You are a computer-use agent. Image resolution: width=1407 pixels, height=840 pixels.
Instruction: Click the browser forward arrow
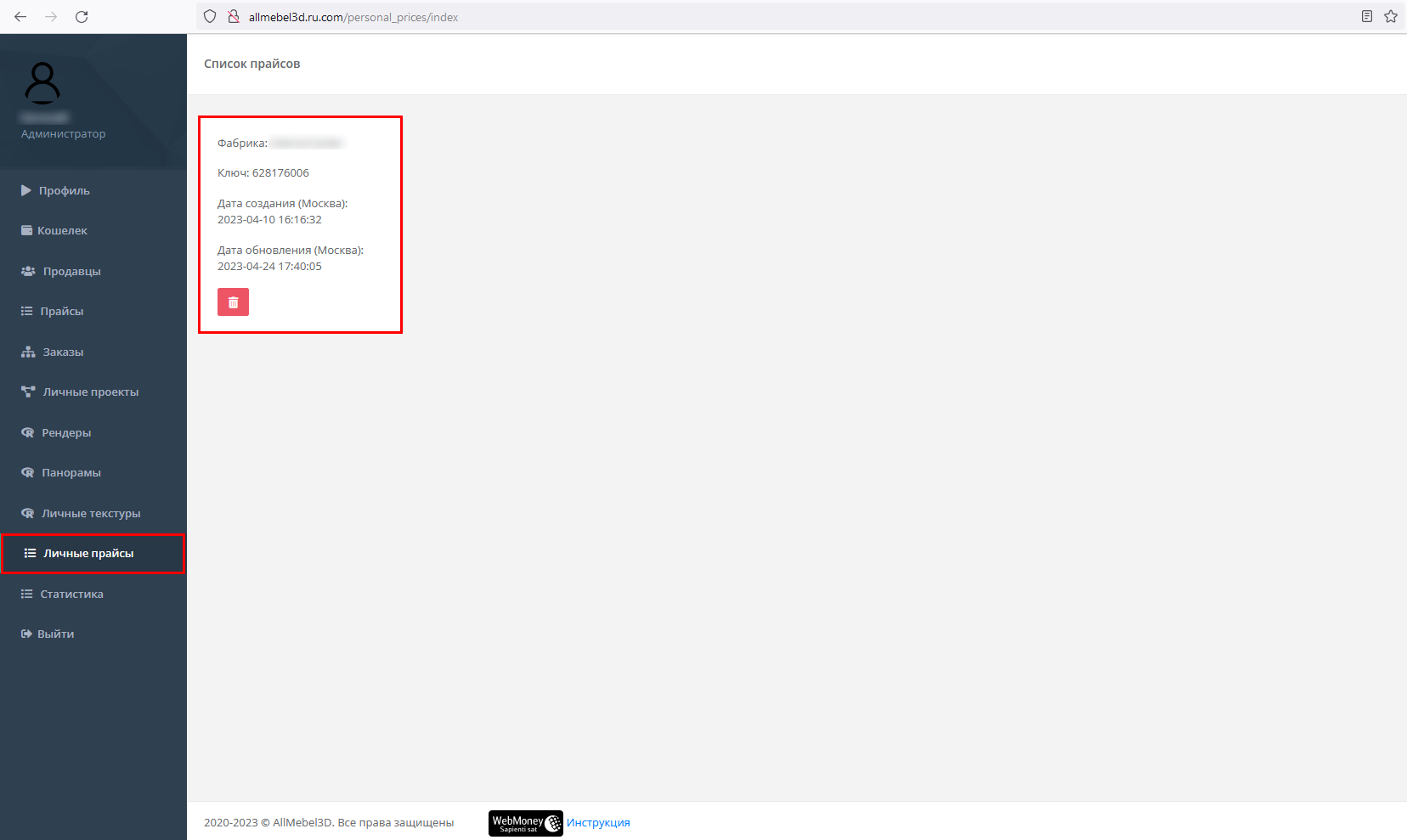coord(51,17)
